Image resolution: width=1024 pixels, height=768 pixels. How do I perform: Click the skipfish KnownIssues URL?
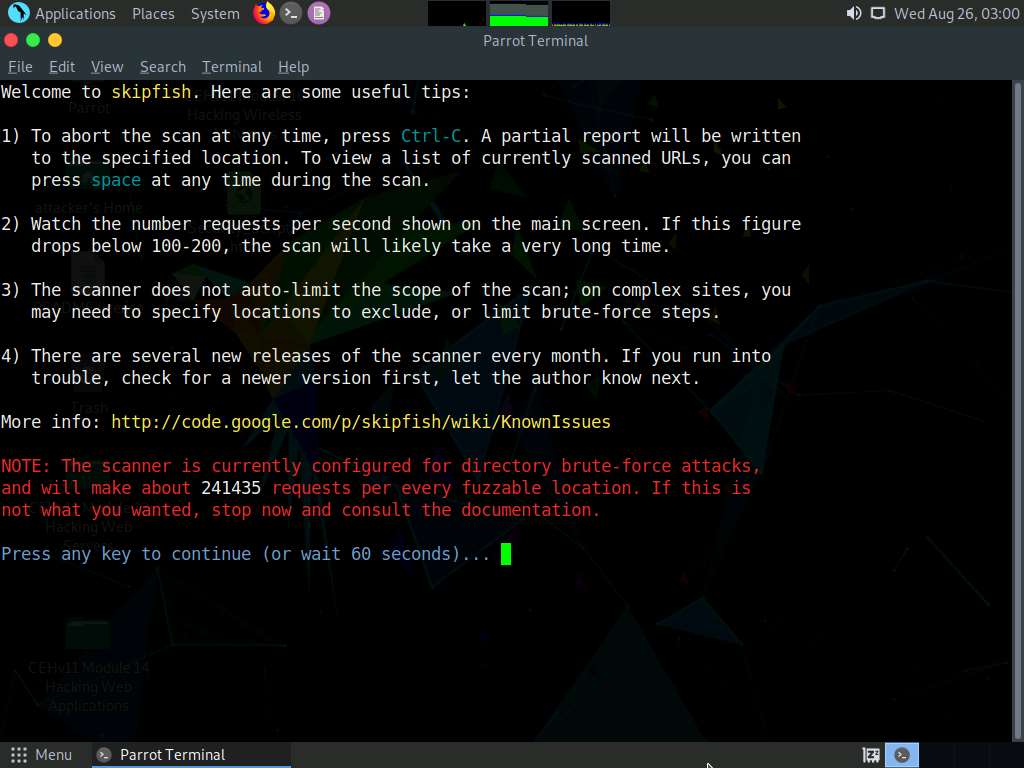[361, 422]
